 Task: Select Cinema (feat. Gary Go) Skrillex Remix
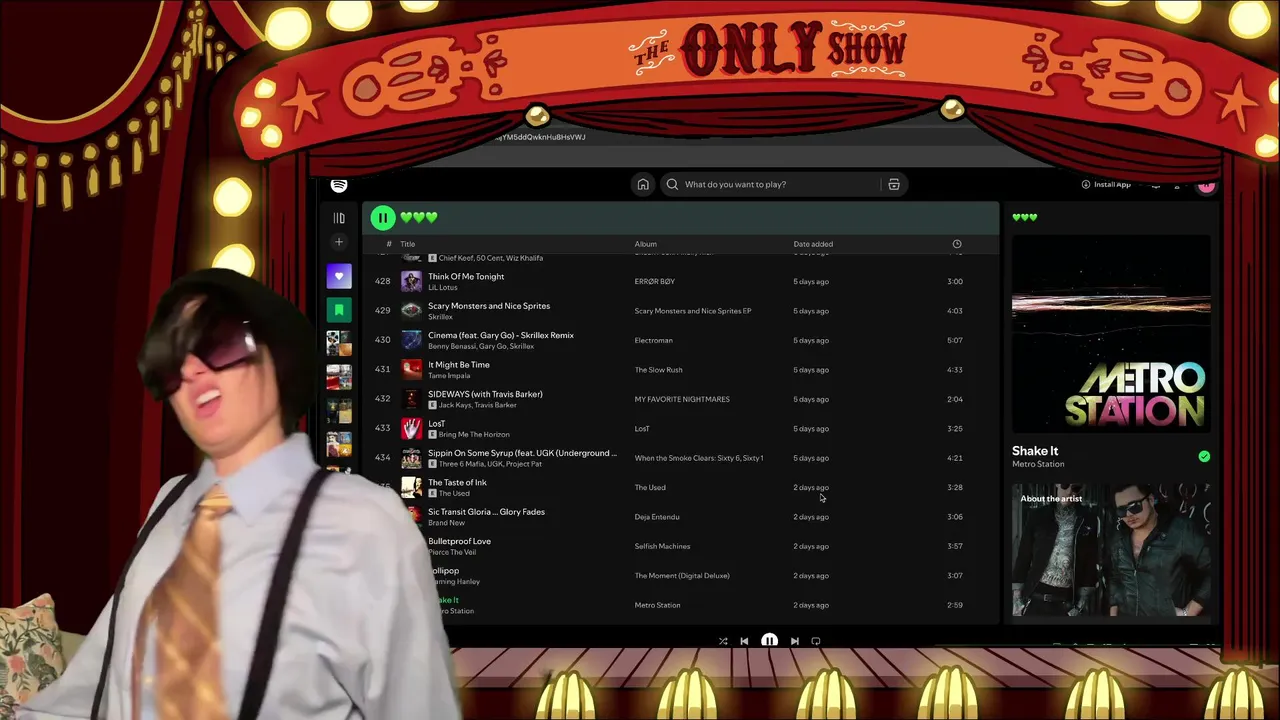click(501, 335)
